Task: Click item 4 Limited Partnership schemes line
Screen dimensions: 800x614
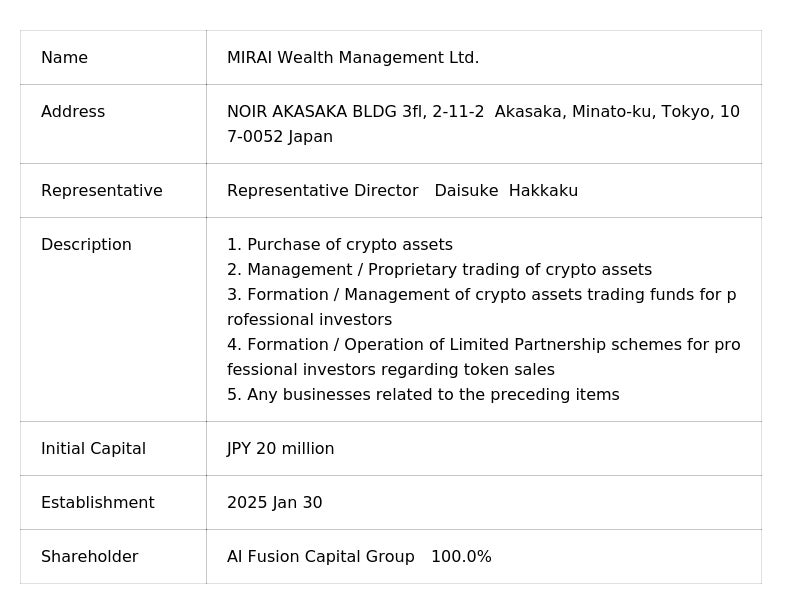Action: pos(483,345)
